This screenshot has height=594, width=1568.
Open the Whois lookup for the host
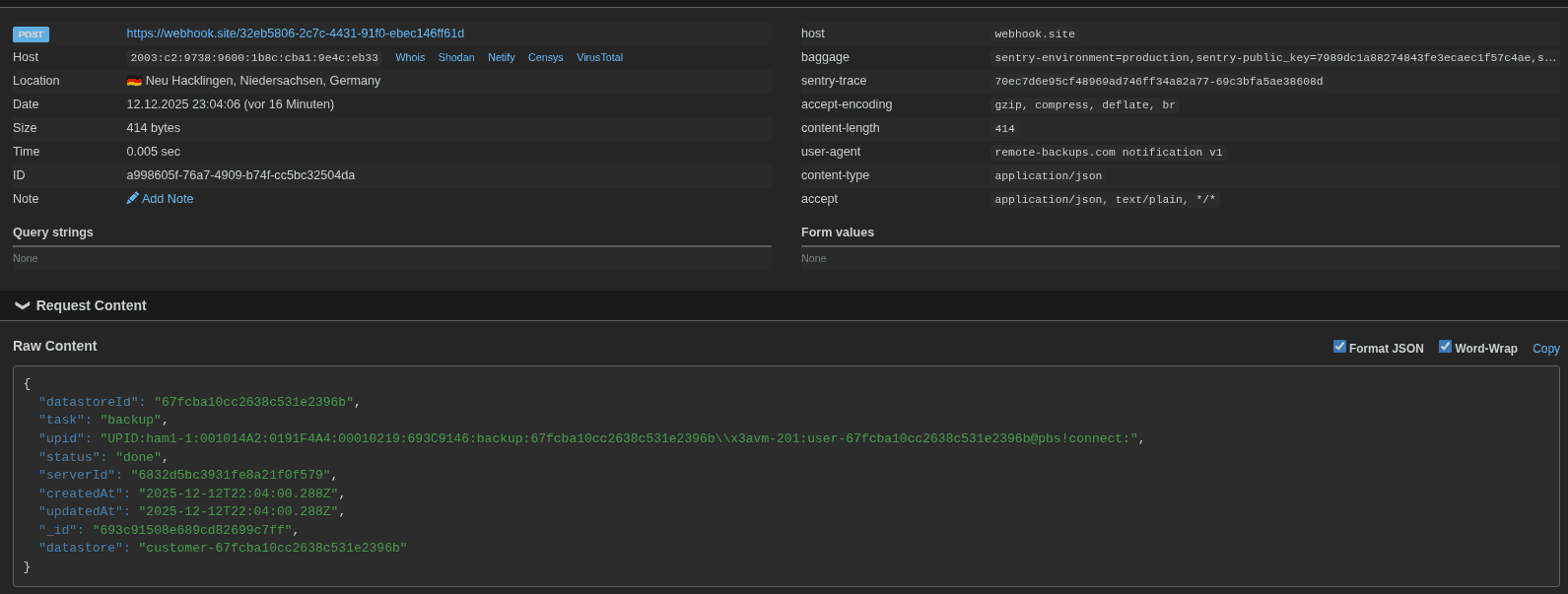410,58
